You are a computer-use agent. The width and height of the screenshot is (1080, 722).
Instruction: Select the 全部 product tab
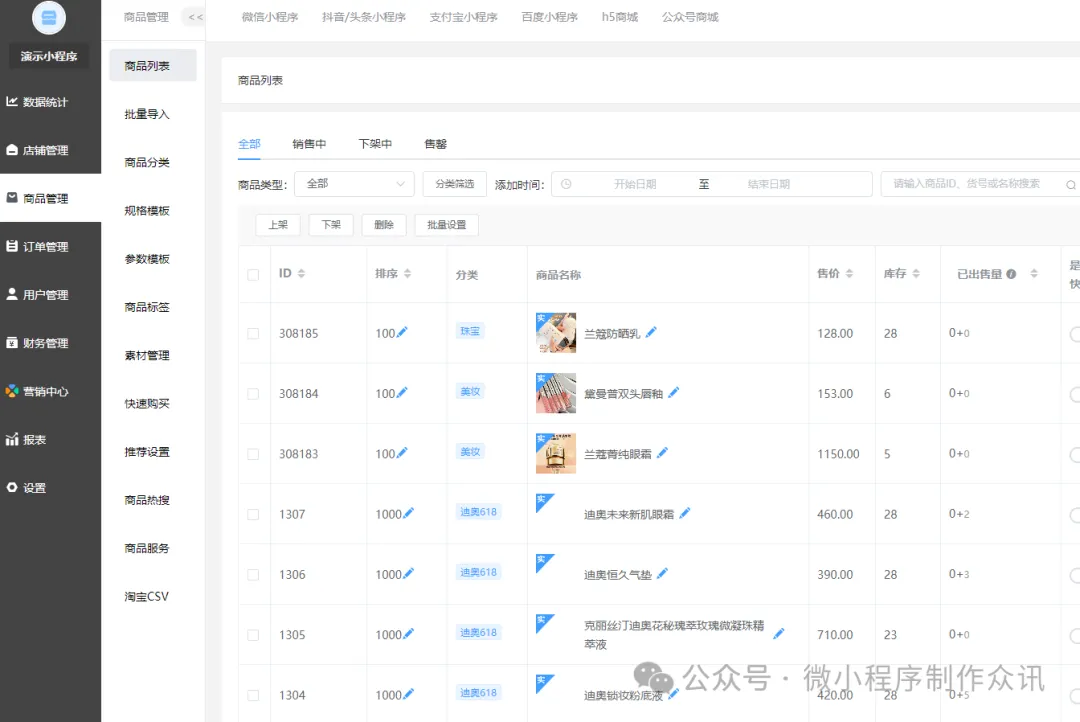249,144
